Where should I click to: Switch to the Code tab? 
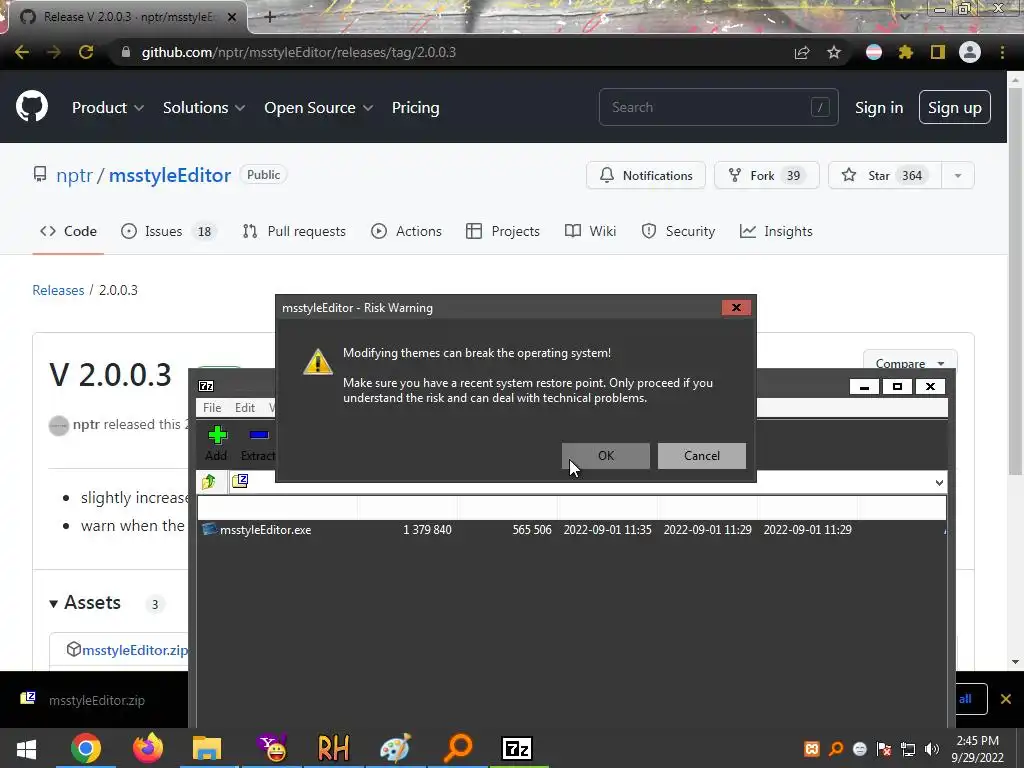(x=68, y=231)
